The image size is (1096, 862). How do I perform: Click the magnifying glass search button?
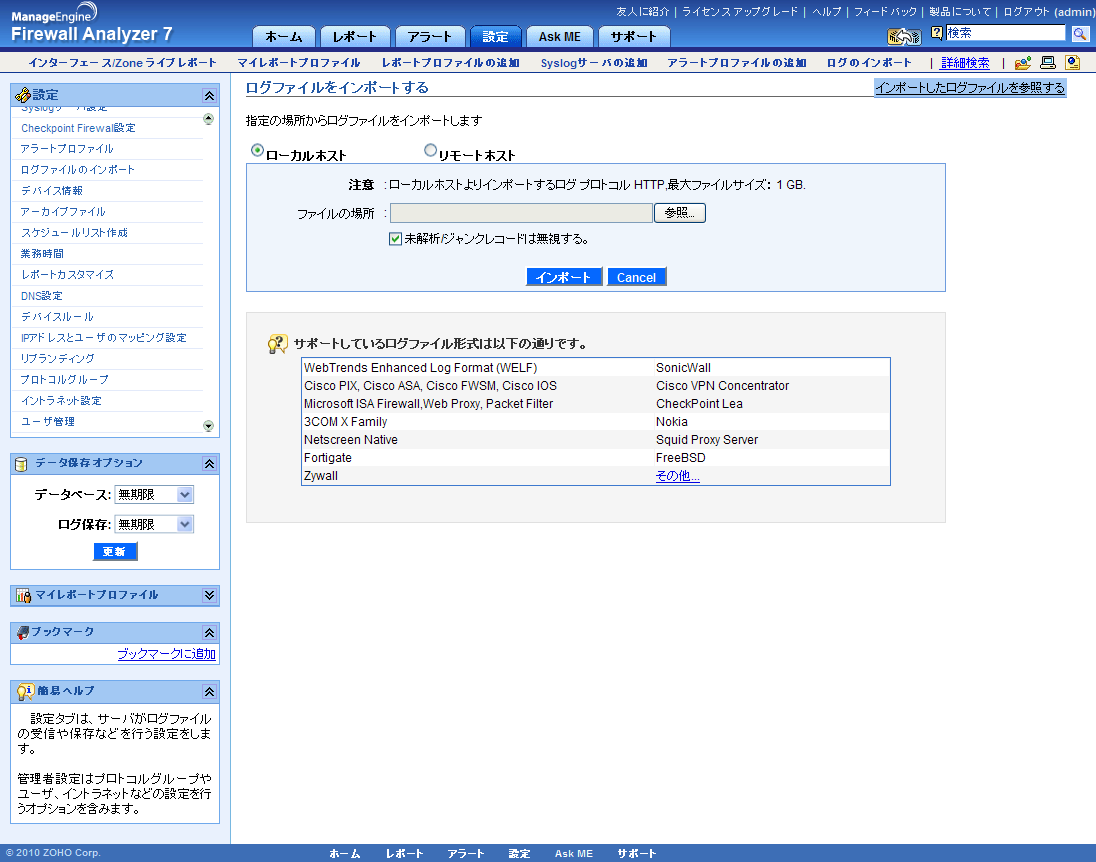tap(1079, 34)
